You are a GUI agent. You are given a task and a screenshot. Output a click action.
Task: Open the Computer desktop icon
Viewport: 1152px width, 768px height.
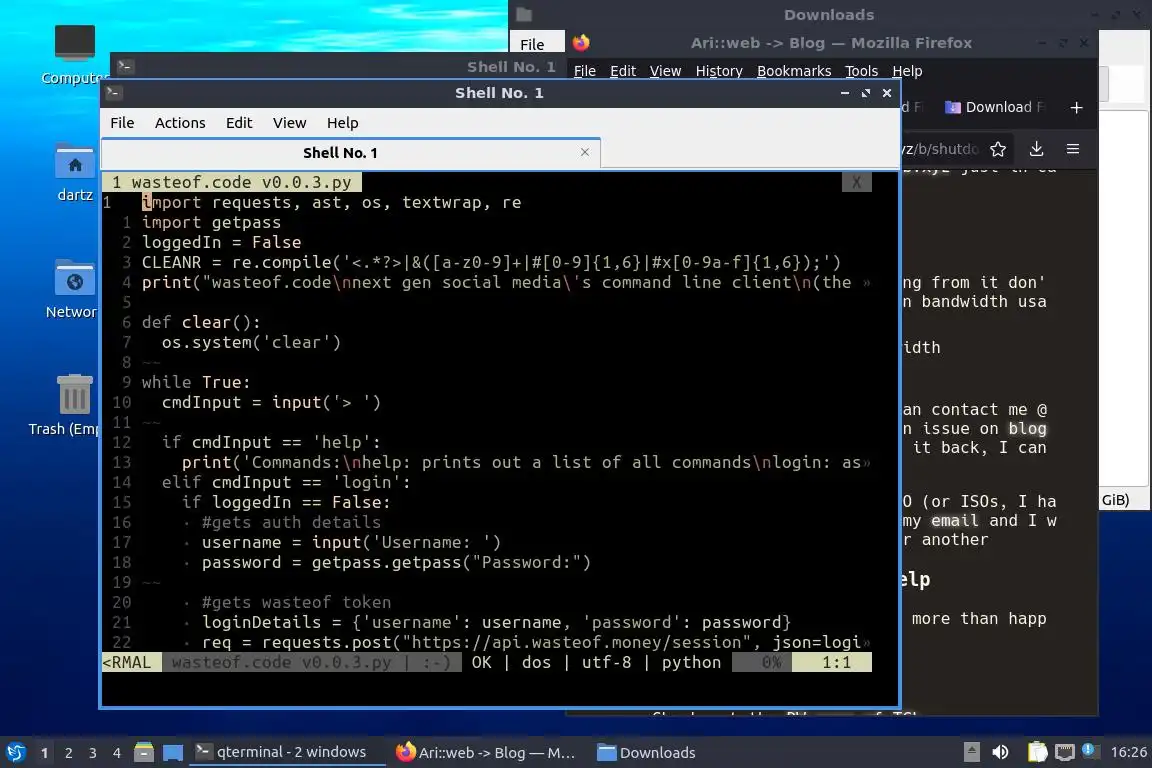tap(74, 54)
